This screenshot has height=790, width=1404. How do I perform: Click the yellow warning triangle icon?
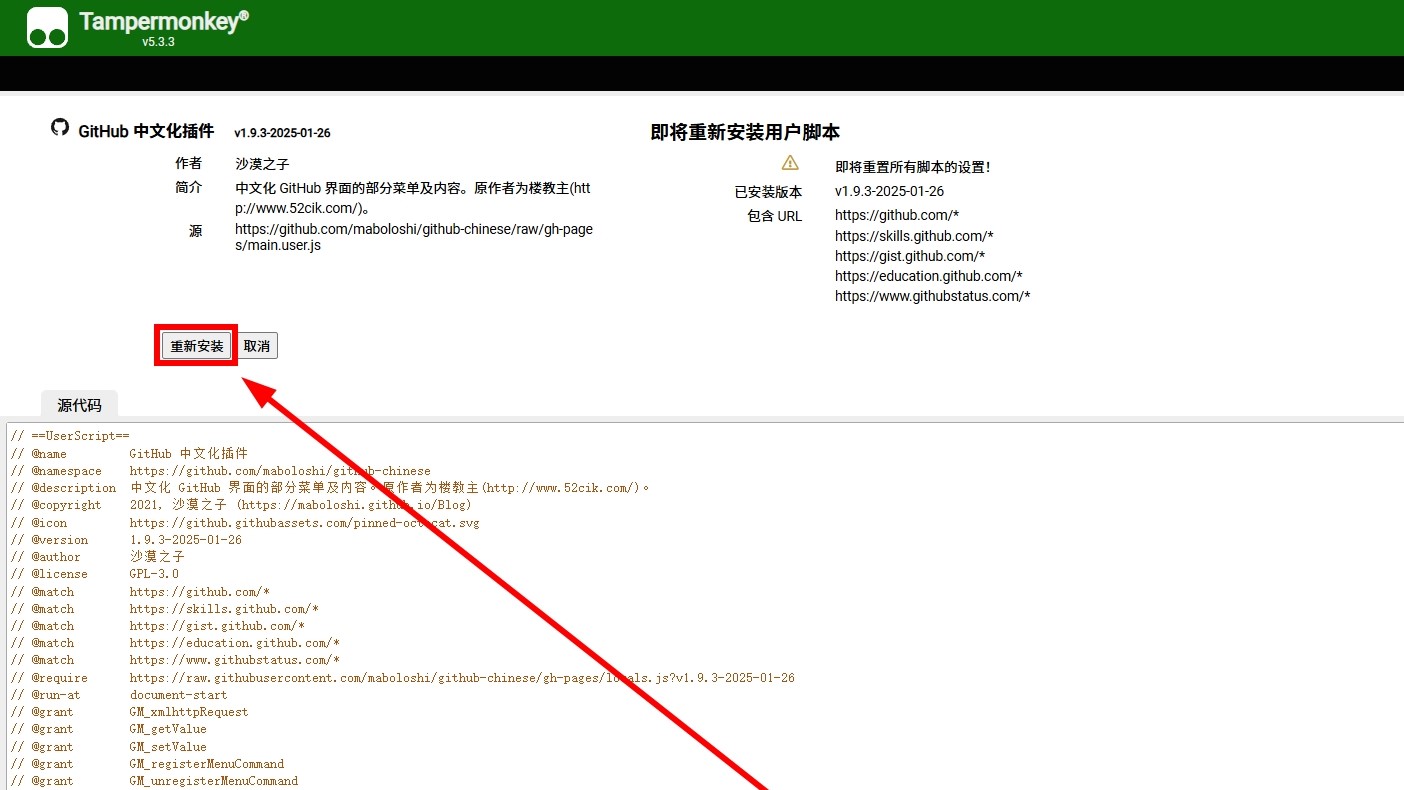[x=790, y=163]
